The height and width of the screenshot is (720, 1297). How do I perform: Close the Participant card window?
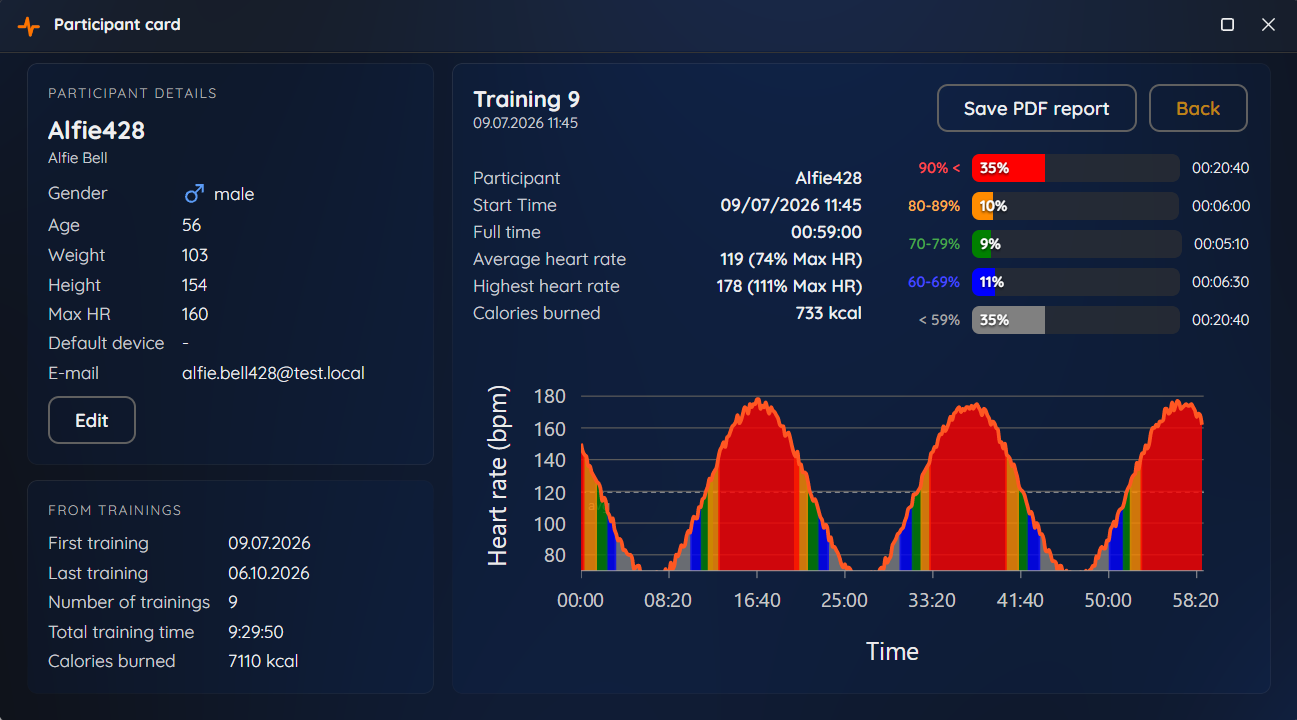(1268, 25)
